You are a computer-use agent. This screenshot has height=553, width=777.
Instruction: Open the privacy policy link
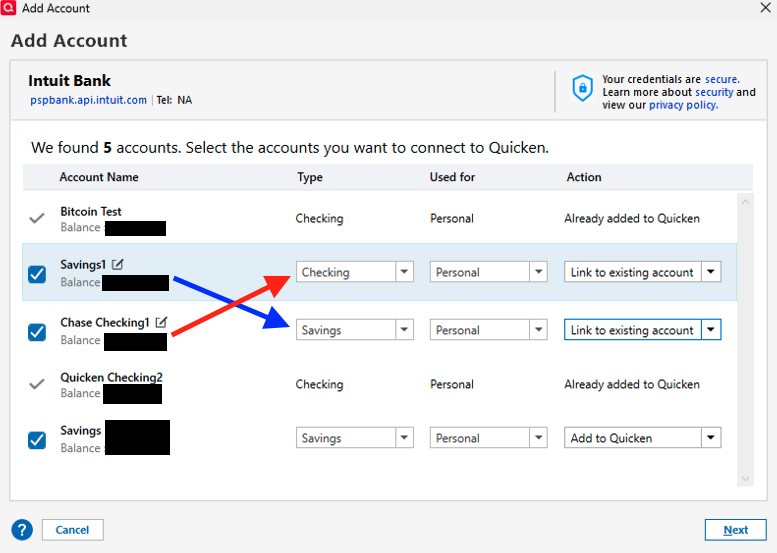tap(683, 105)
